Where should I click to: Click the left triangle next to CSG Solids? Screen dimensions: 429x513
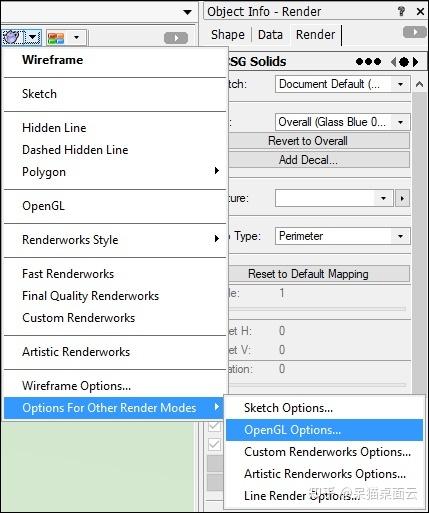pyautogui.click(x=394, y=62)
